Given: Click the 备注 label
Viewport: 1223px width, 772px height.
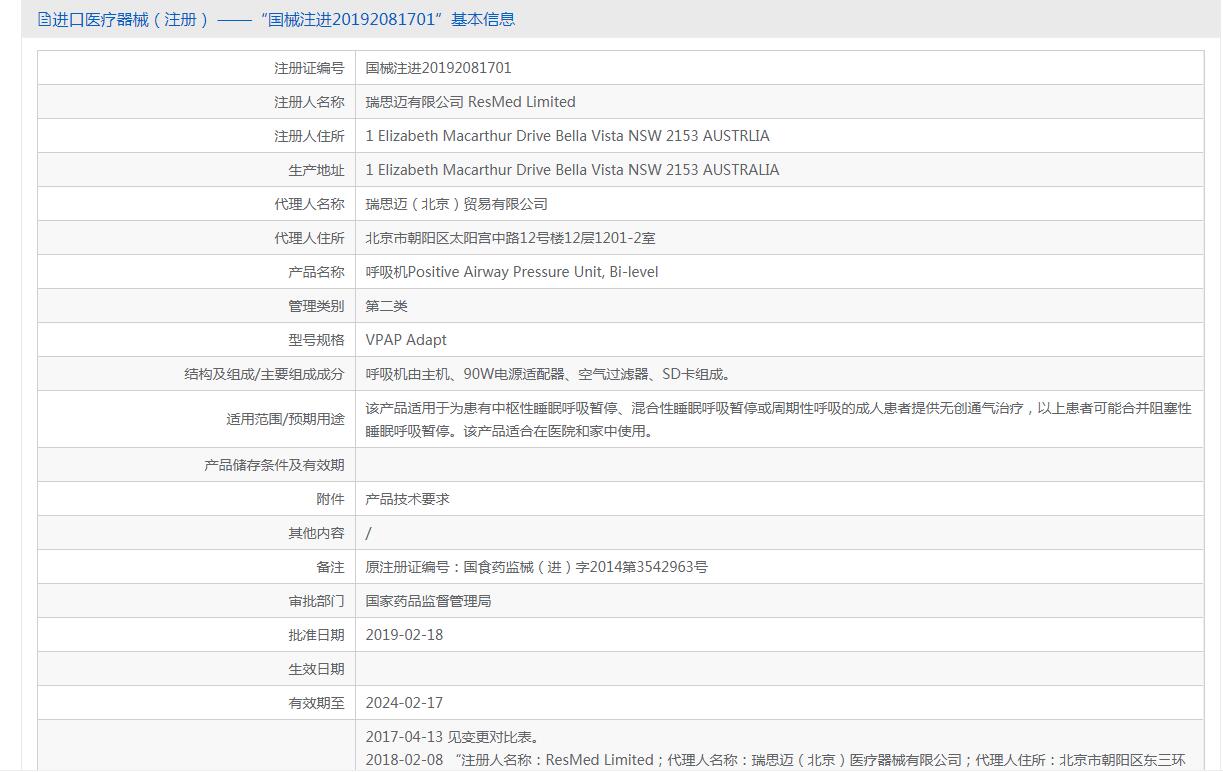Looking at the screenshot, I should [330, 567].
